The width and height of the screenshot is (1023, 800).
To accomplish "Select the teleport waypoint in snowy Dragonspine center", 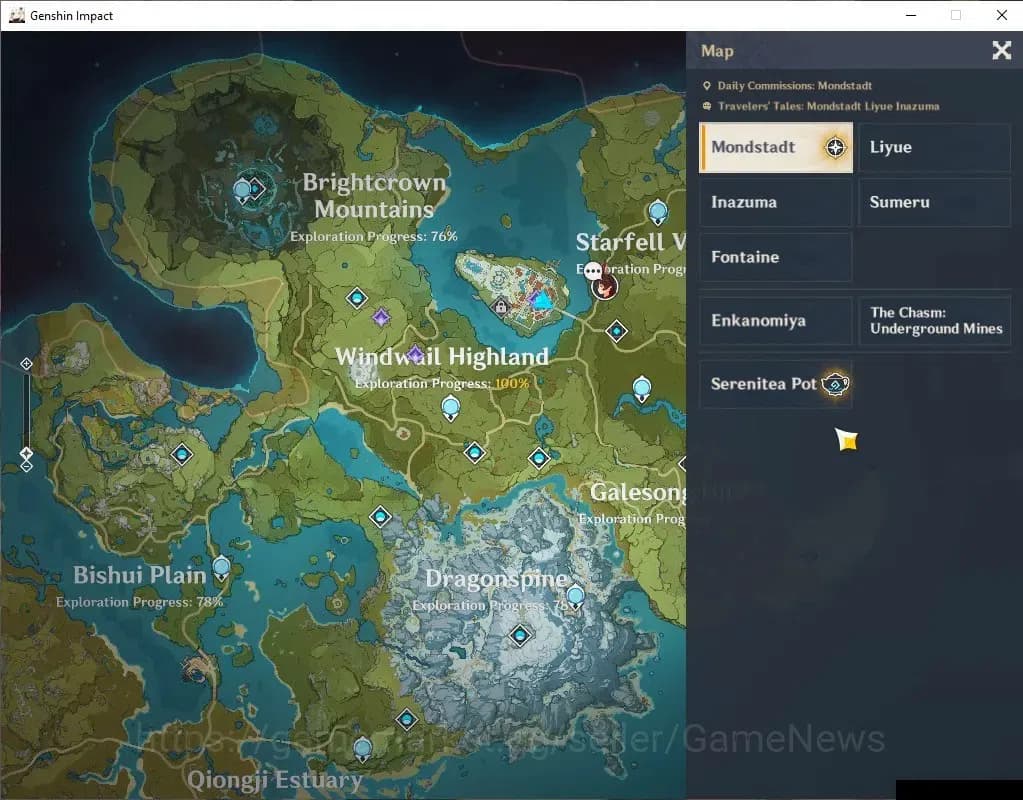I will tap(520, 634).
